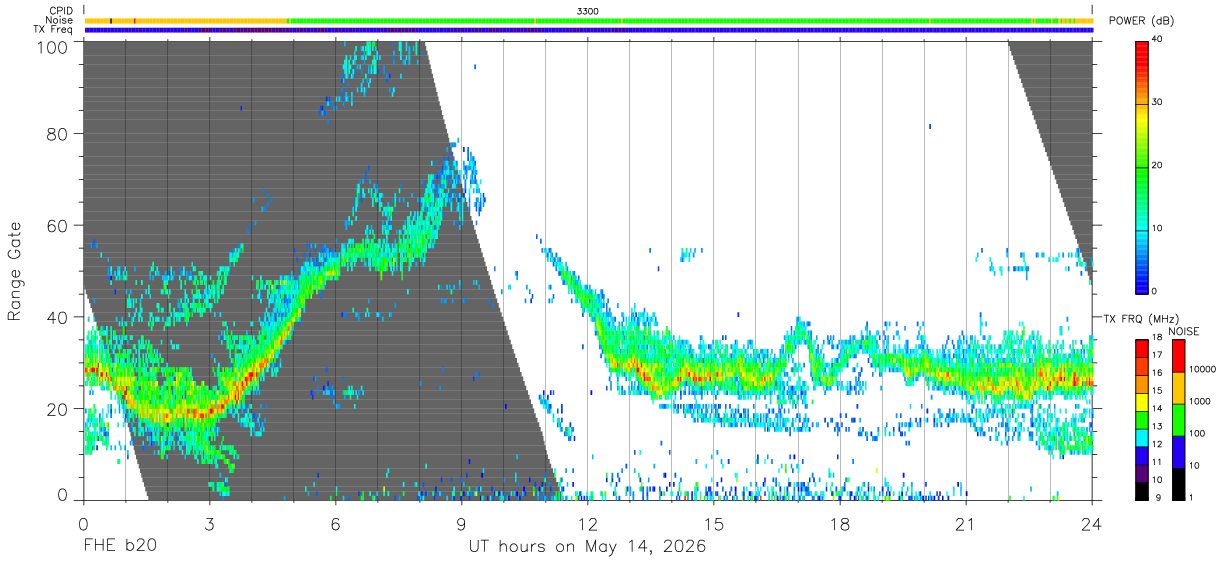The width and height of the screenshot is (1228, 567).
Task: Click the power legend value 30
Action: point(1158,102)
